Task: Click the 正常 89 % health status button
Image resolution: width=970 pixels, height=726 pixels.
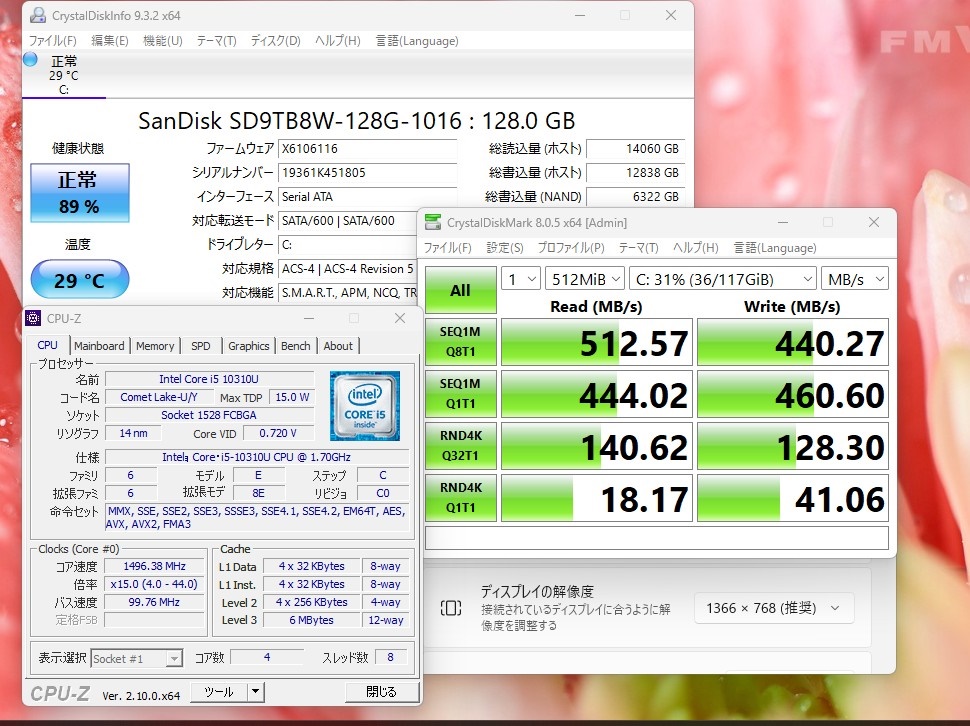Action: coord(79,192)
